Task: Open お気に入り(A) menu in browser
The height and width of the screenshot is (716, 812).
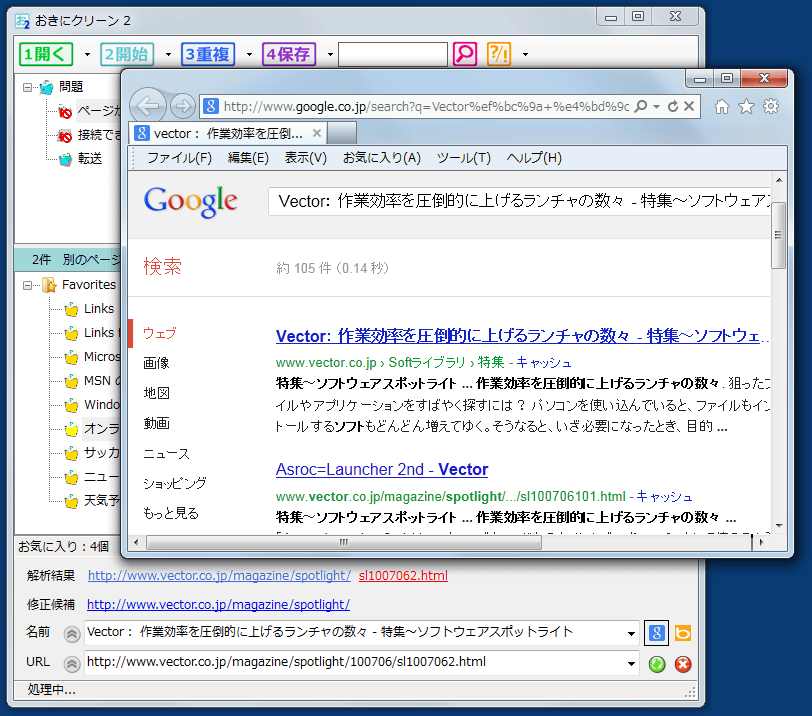Action: click(x=382, y=158)
